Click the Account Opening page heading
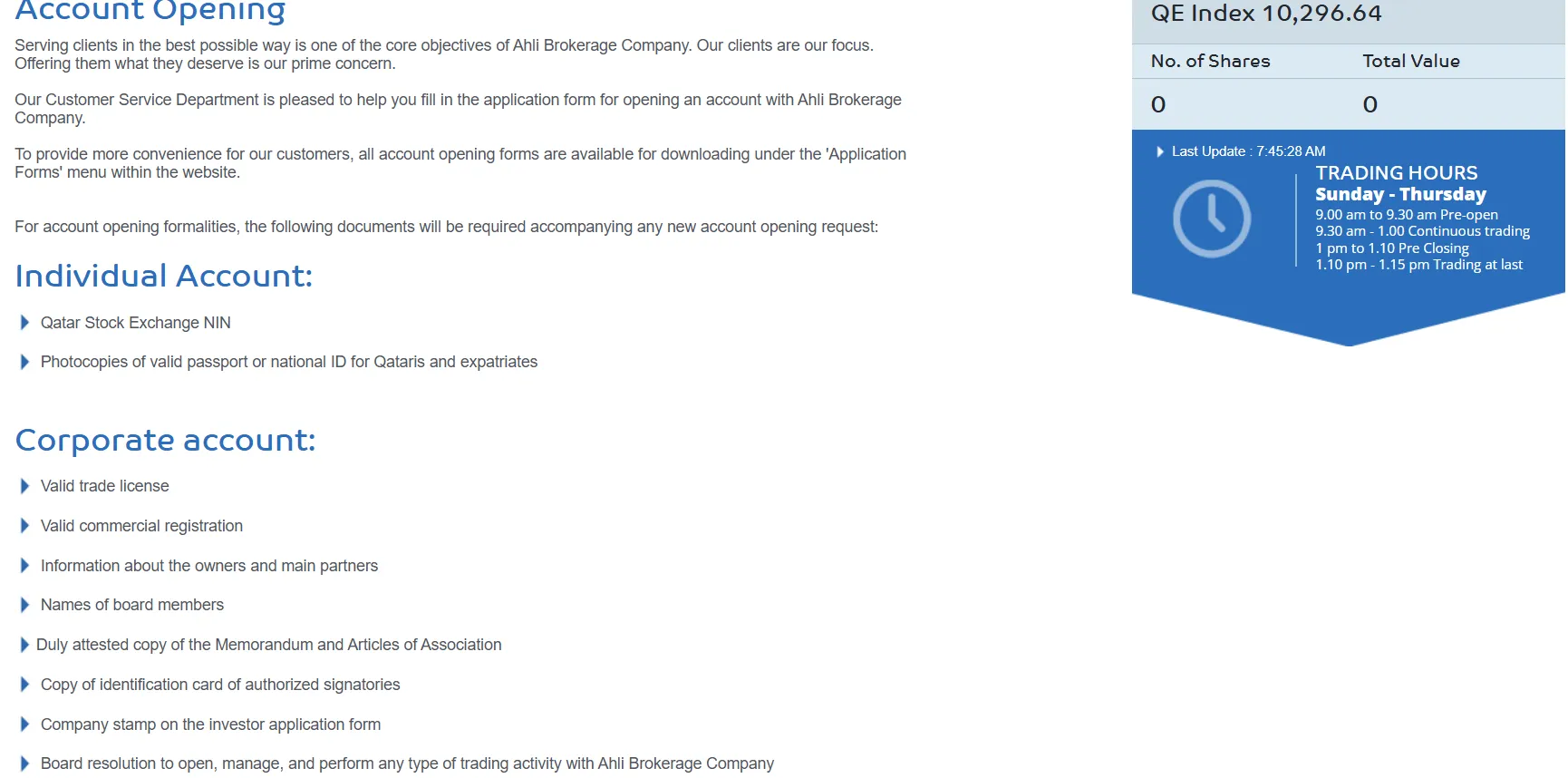The height and width of the screenshot is (778, 1568). pyautogui.click(x=150, y=11)
